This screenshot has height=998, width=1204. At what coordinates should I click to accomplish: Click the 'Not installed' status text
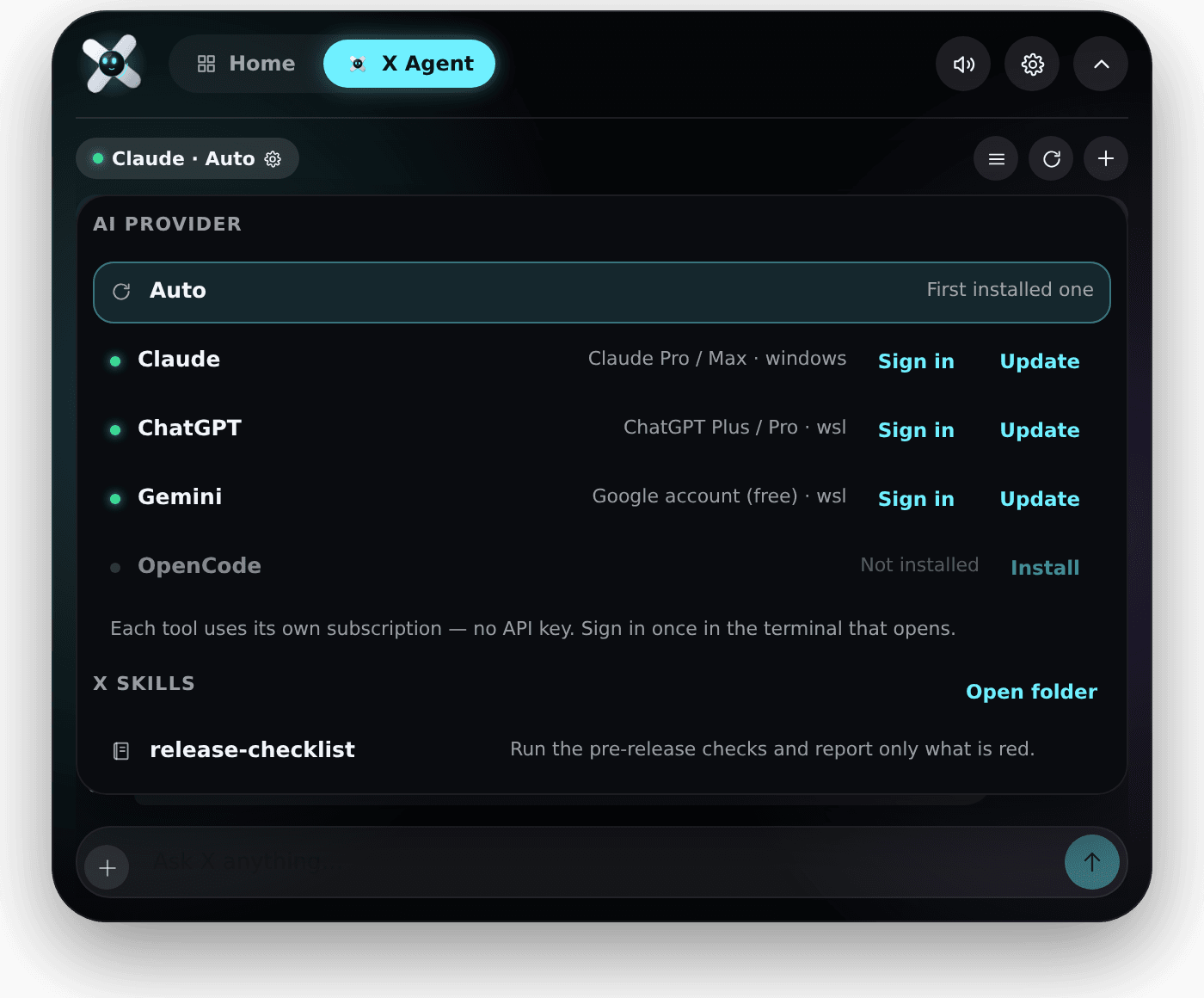[919, 565]
